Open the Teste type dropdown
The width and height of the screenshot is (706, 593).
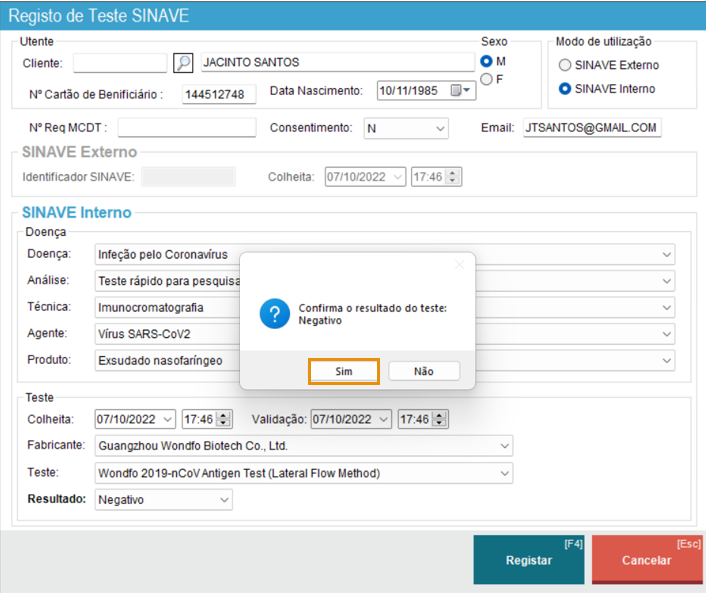(503, 473)
